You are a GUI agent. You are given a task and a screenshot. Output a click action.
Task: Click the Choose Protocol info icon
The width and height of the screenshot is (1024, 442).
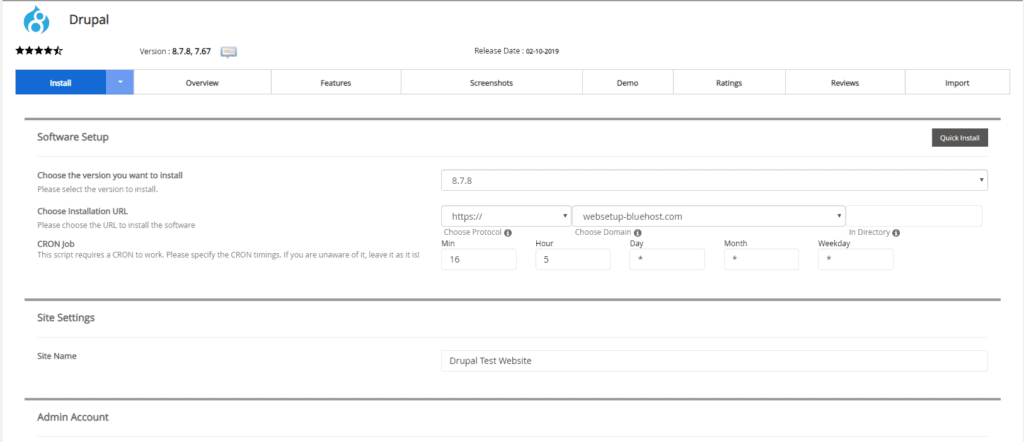click(507, 232)
